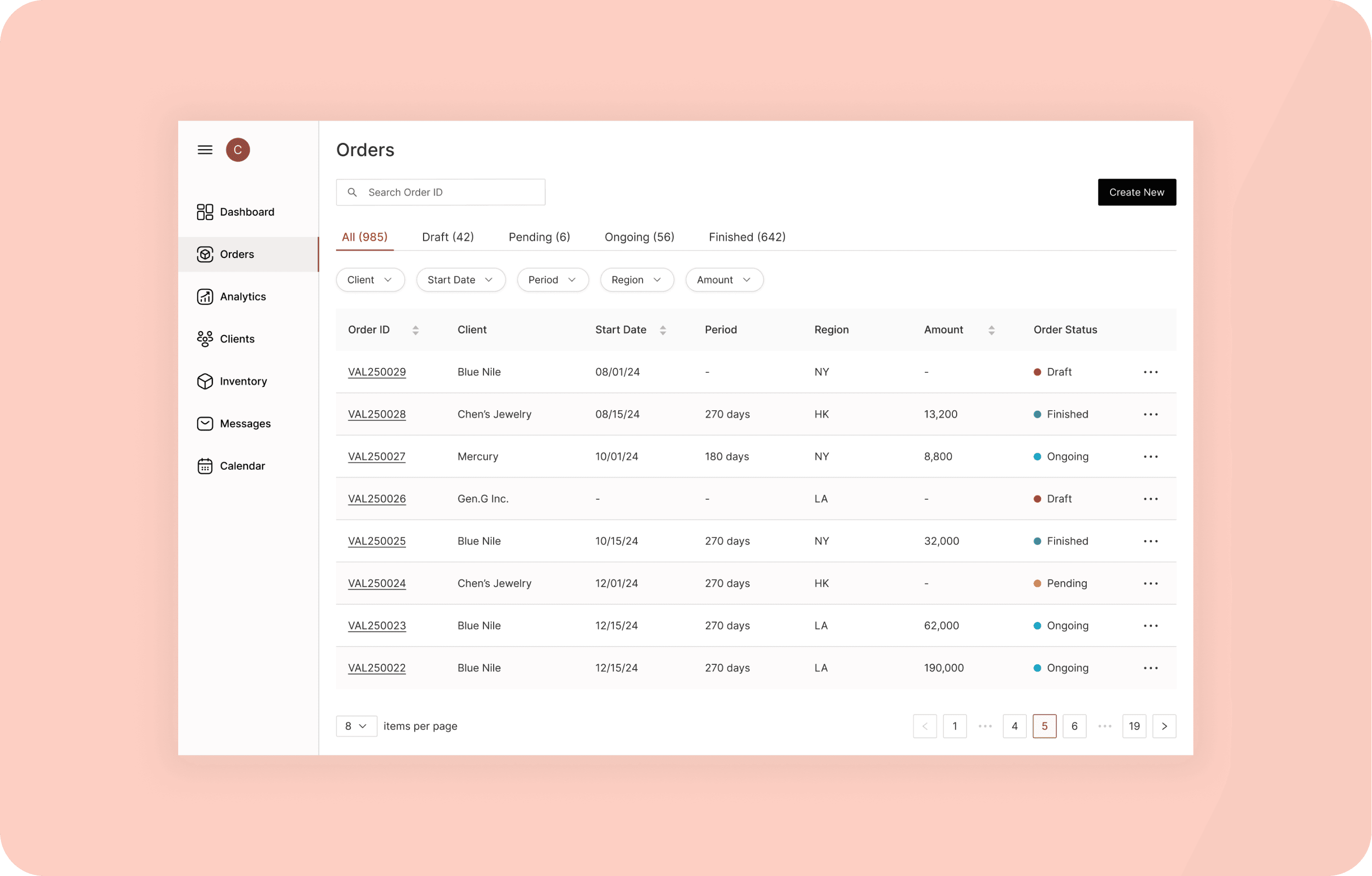Open order link VAL250025
The width and height of the screenshot is (1372, 876).
377,541
